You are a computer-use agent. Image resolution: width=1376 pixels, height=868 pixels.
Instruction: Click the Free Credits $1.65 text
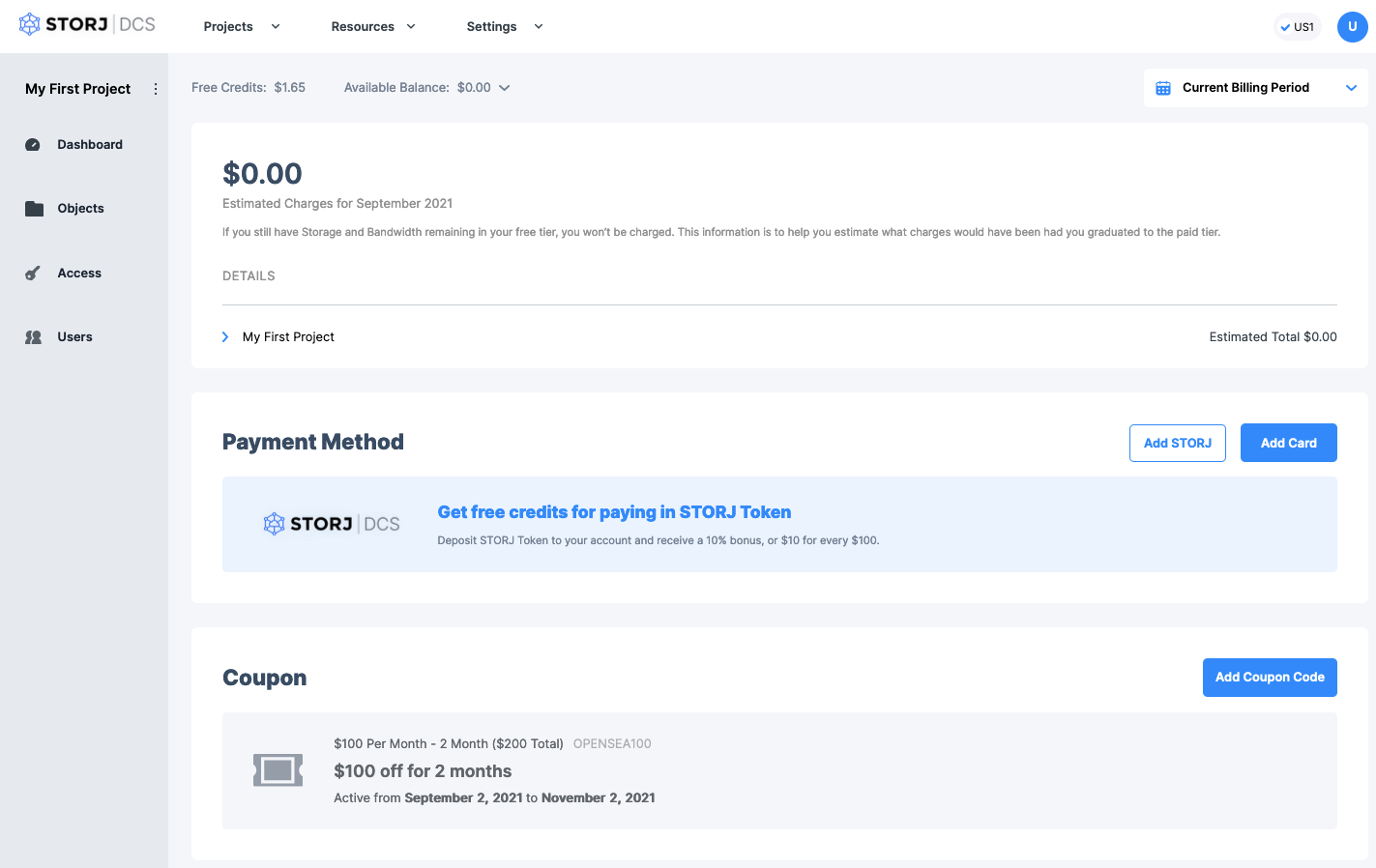coord(249,88)
